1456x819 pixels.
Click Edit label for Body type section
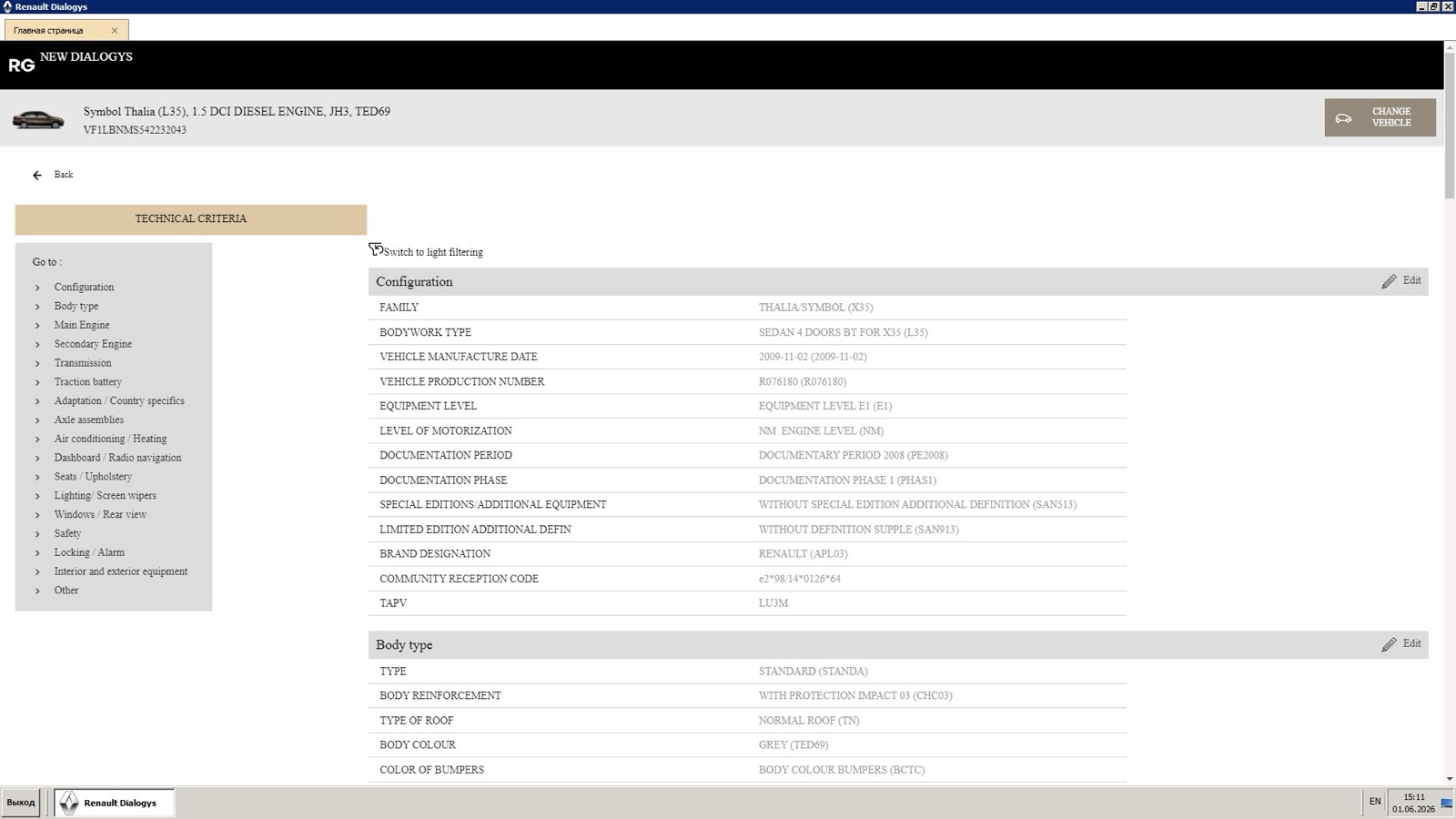(x=1411, y=643)
